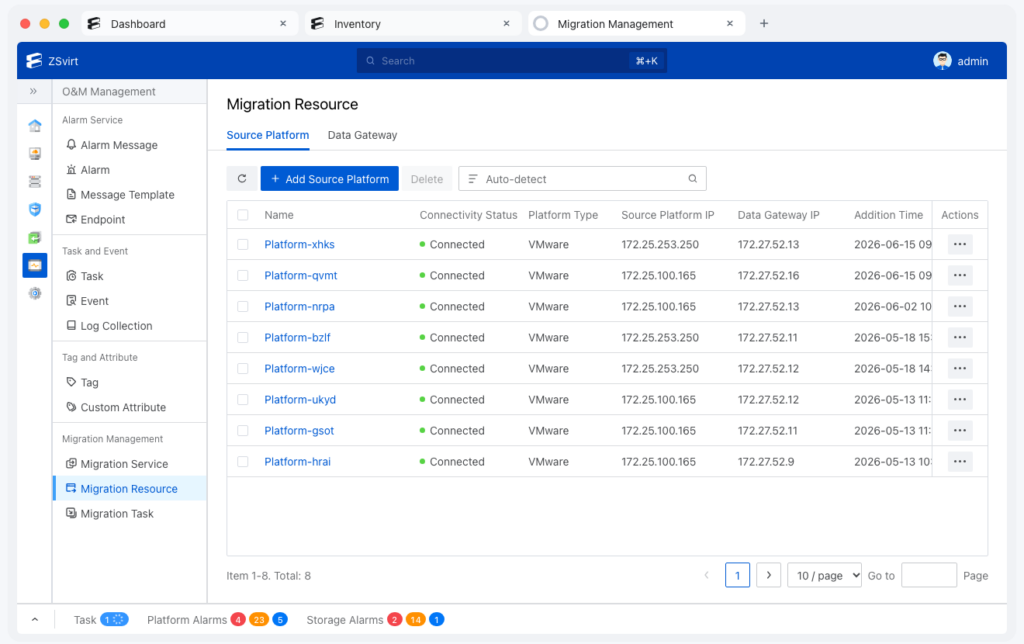The width and height of the screenshot is (1024, 644).
Task: Click red Platform Alarms badge showing 4
Action: pyautogui.click(x=238, y=620)
